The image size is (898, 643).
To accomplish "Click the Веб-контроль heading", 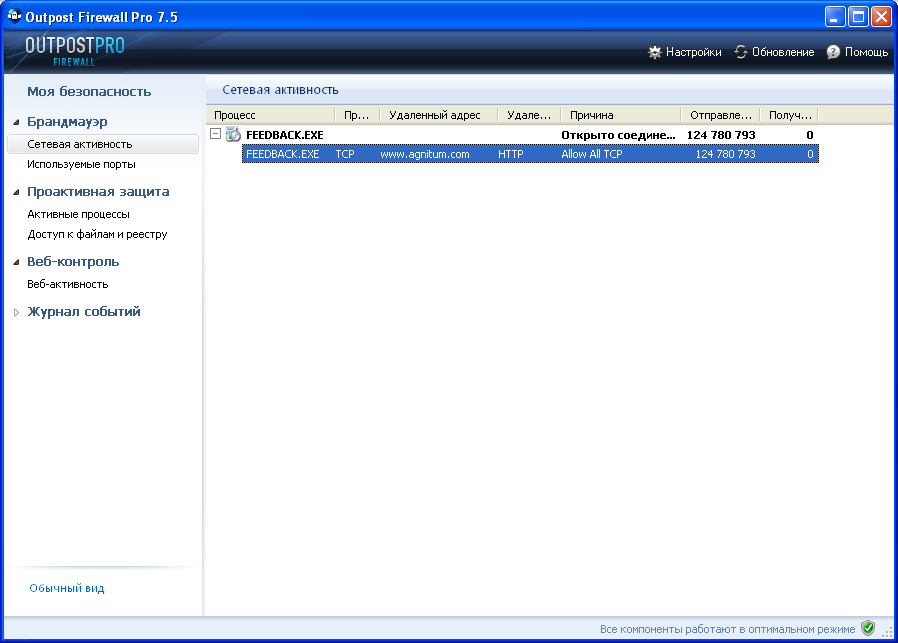I will tap(73, 262).
